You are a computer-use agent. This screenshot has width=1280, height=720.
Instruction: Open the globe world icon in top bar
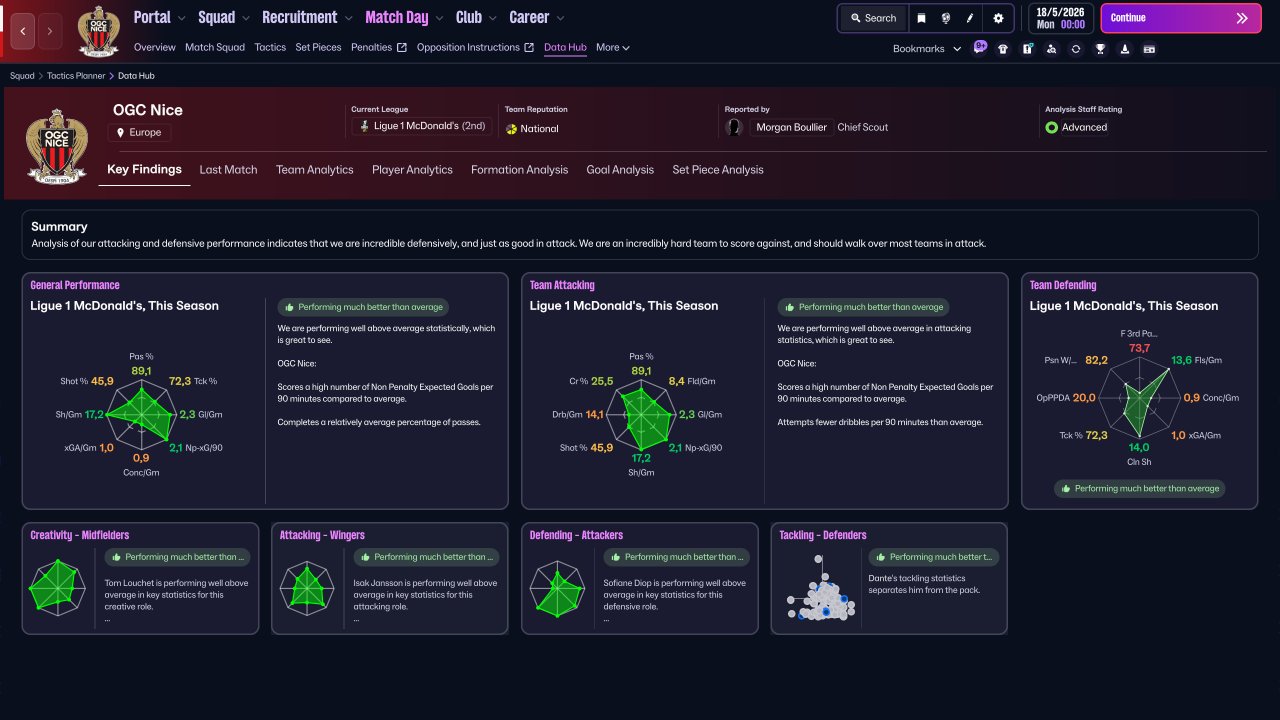coord(945,18)
